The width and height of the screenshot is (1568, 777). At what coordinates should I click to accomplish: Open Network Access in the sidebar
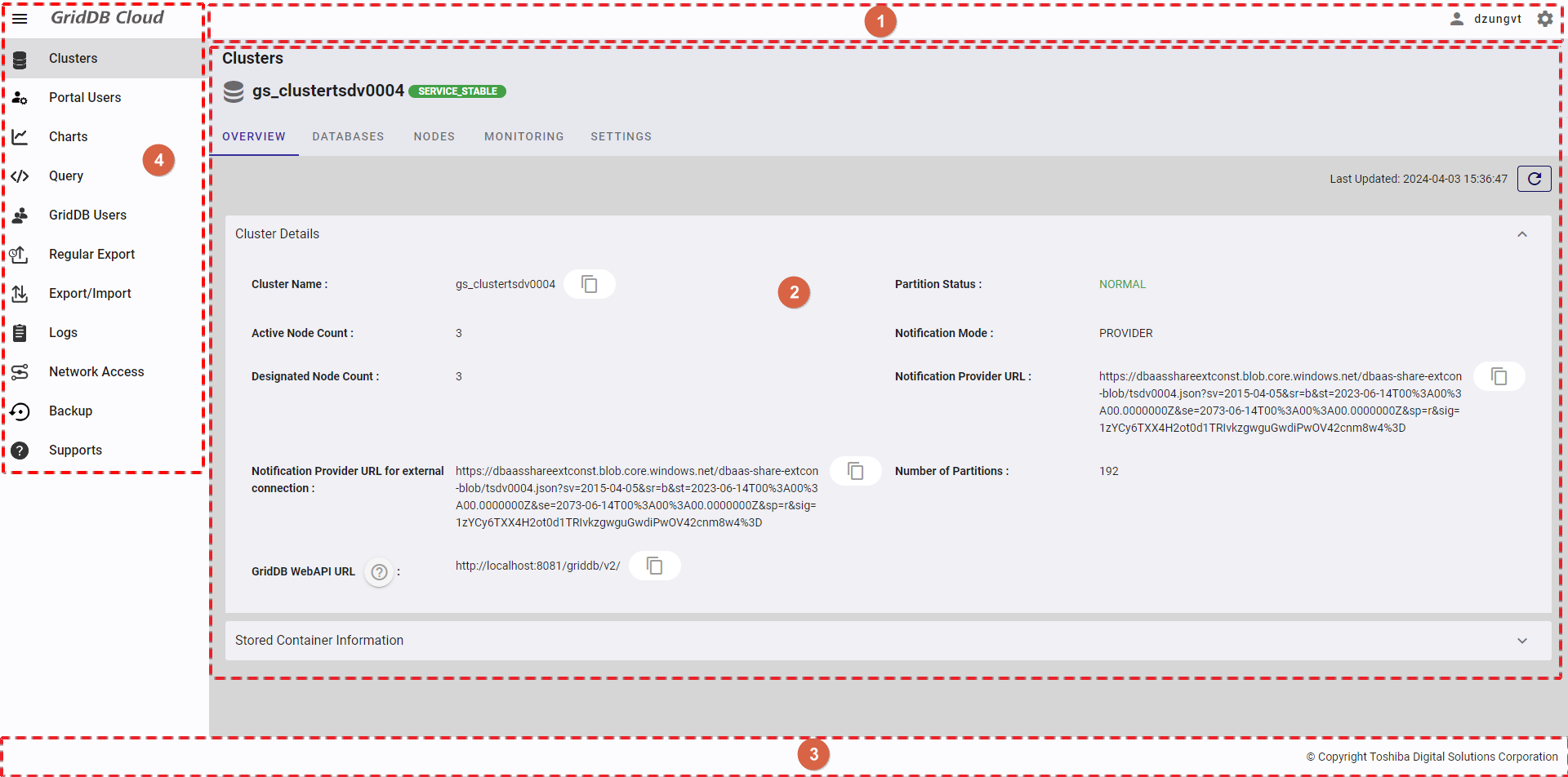pyautogui.click(x=96, y=371)
